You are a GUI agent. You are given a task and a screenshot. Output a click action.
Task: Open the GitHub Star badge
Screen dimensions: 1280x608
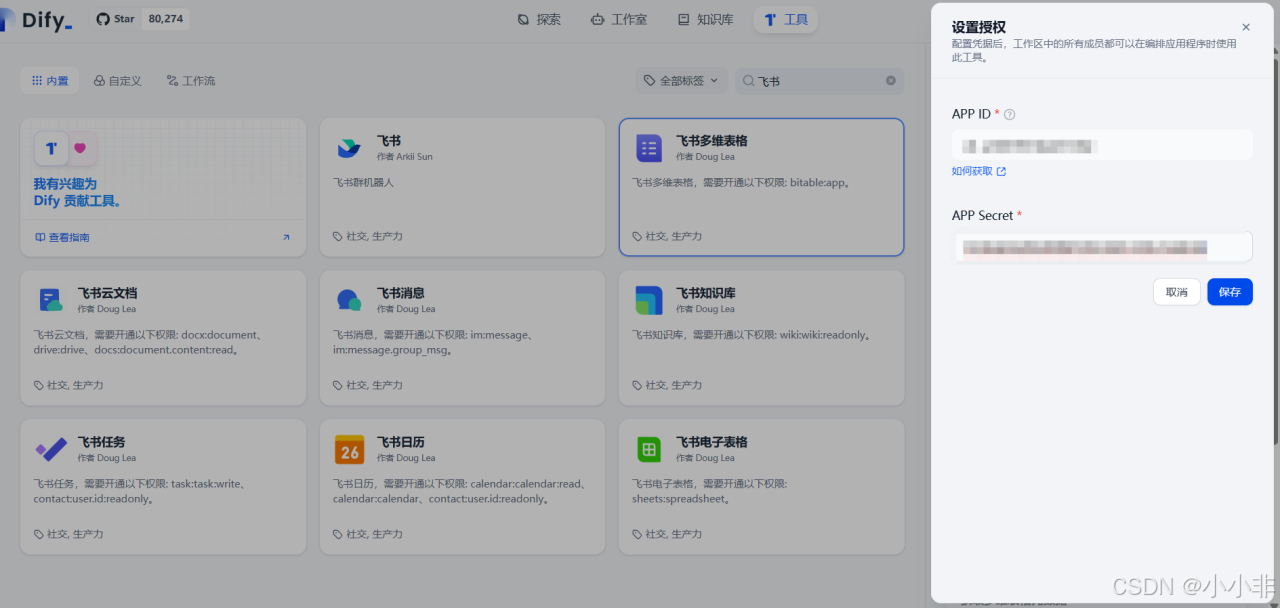pyautogui.click(x=141, y=19)
